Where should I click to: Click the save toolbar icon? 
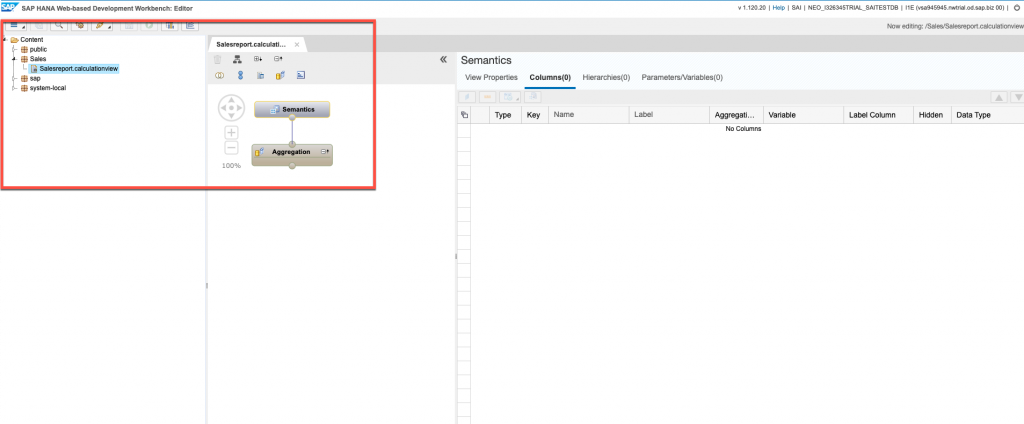[x=129, y=25]
